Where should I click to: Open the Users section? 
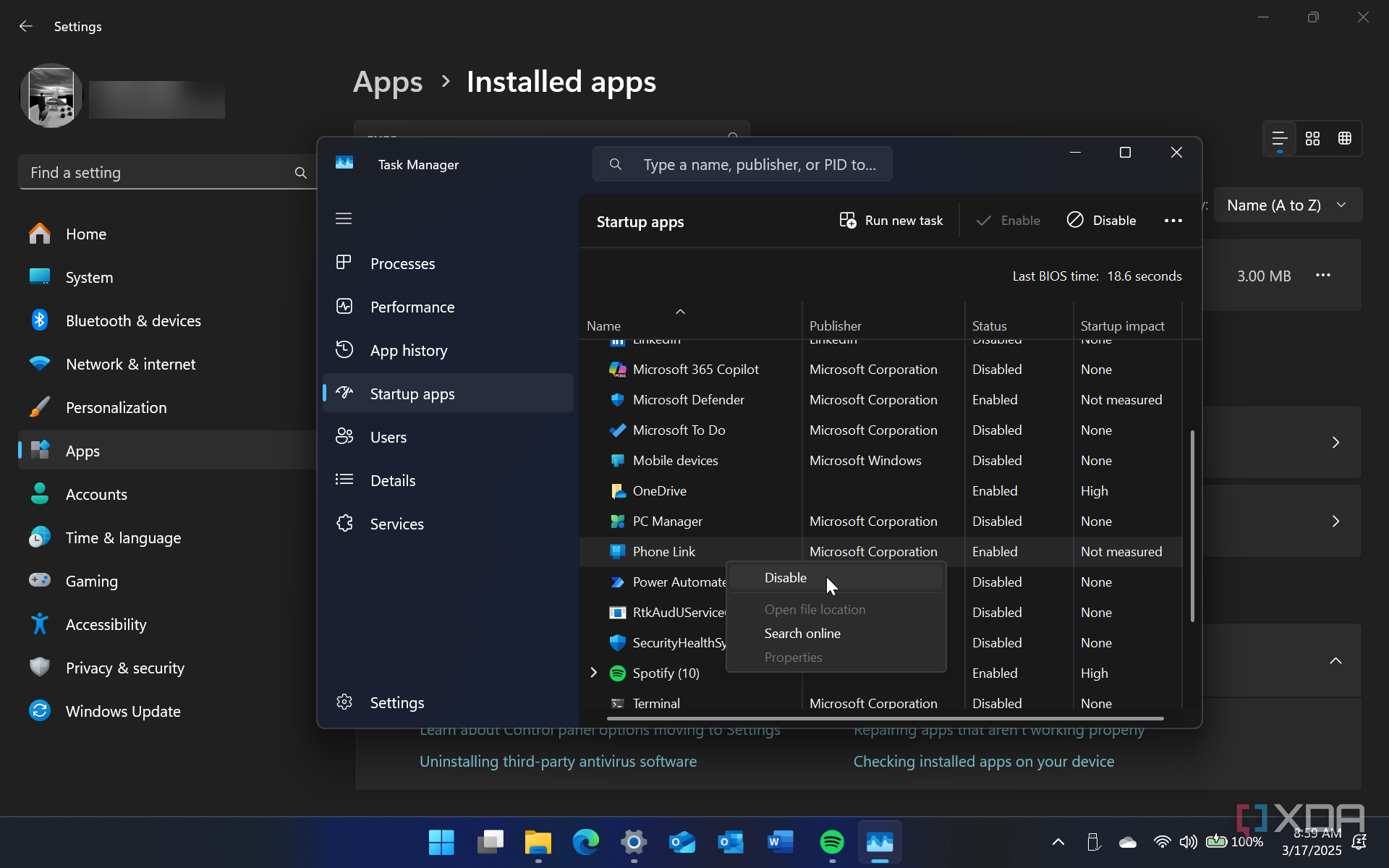(x=388, y=438)
